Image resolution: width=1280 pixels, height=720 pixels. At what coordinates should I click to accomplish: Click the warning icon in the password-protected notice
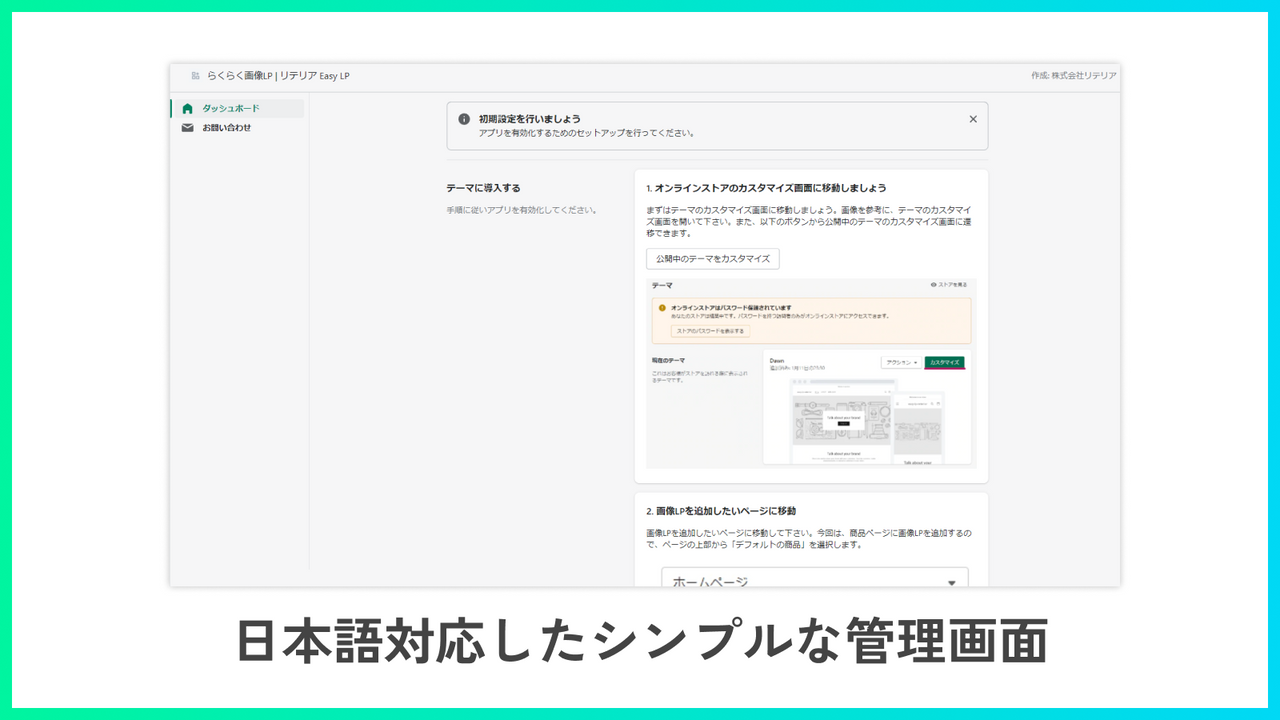coord(662,306)
